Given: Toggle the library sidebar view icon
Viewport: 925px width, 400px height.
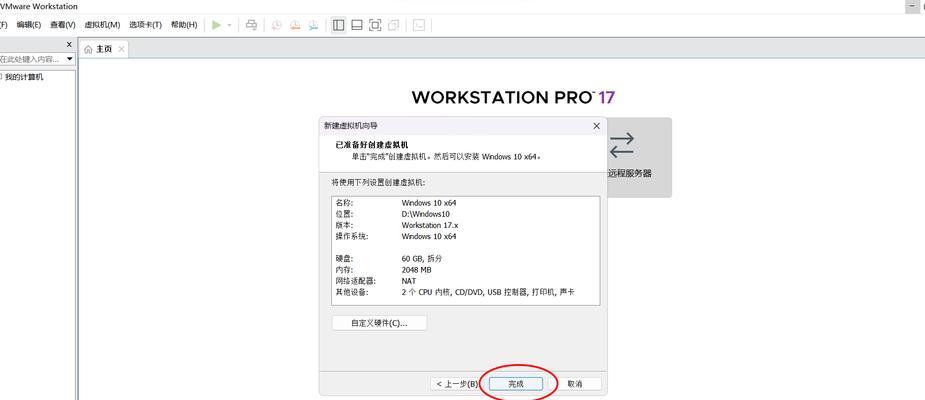Looking at the screenshot, I should [x=338, y=25].
